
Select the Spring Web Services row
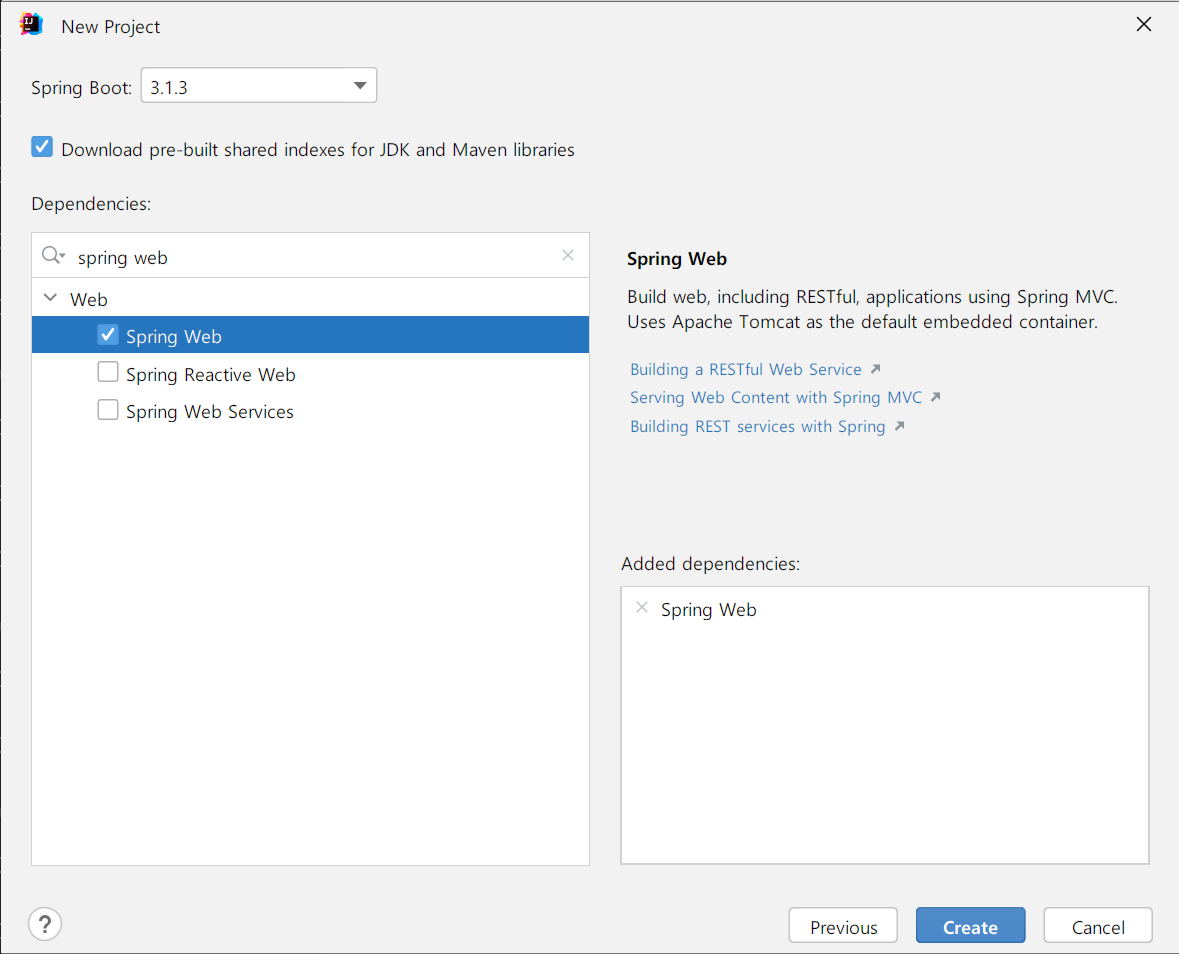coord(310,411)
